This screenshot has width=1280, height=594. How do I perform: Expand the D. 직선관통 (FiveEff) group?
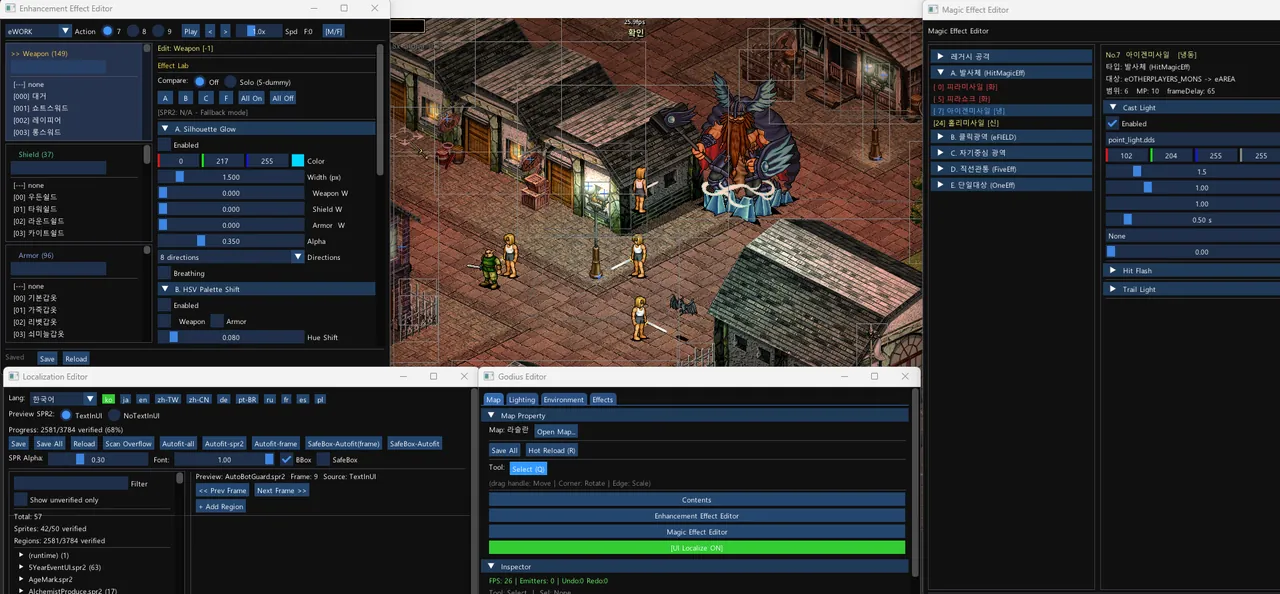pyautogui.click(x=1011, y=168)
